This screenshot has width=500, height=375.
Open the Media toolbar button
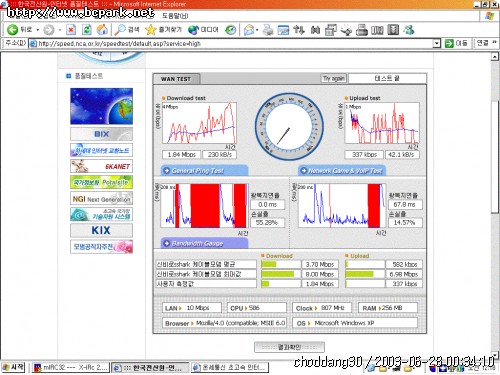click(x=203, y=30)
